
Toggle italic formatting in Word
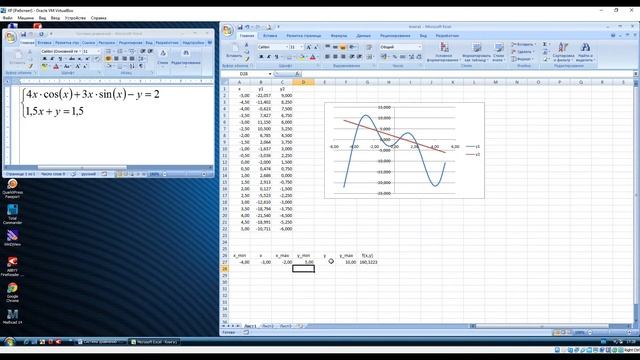(x=52, y=59)
